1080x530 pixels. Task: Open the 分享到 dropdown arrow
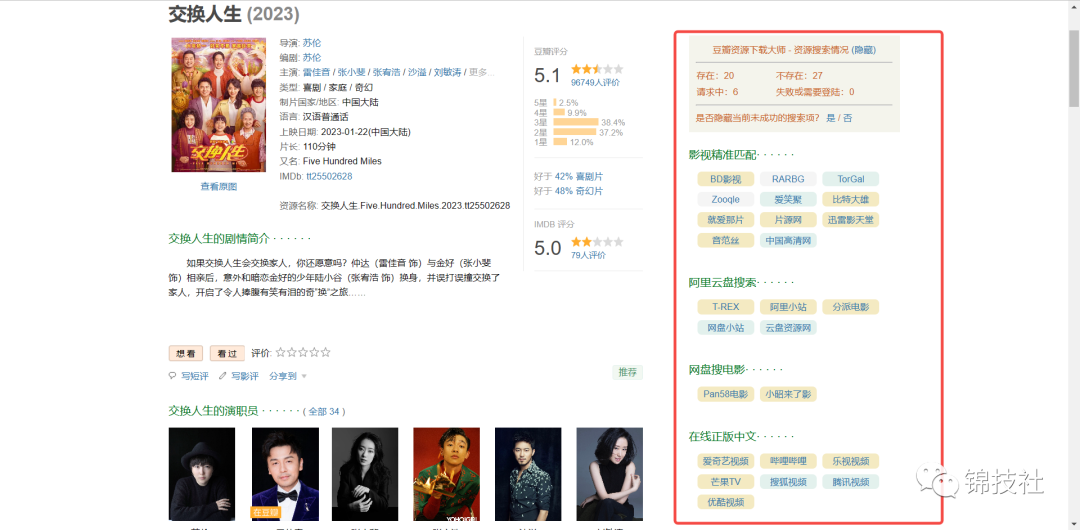coord(304,376)
